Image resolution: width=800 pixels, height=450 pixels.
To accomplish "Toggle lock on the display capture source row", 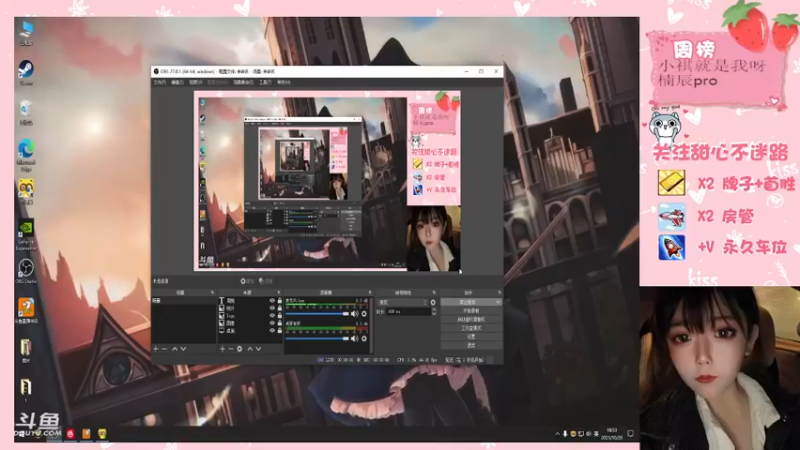I will [x=280, y=331].
